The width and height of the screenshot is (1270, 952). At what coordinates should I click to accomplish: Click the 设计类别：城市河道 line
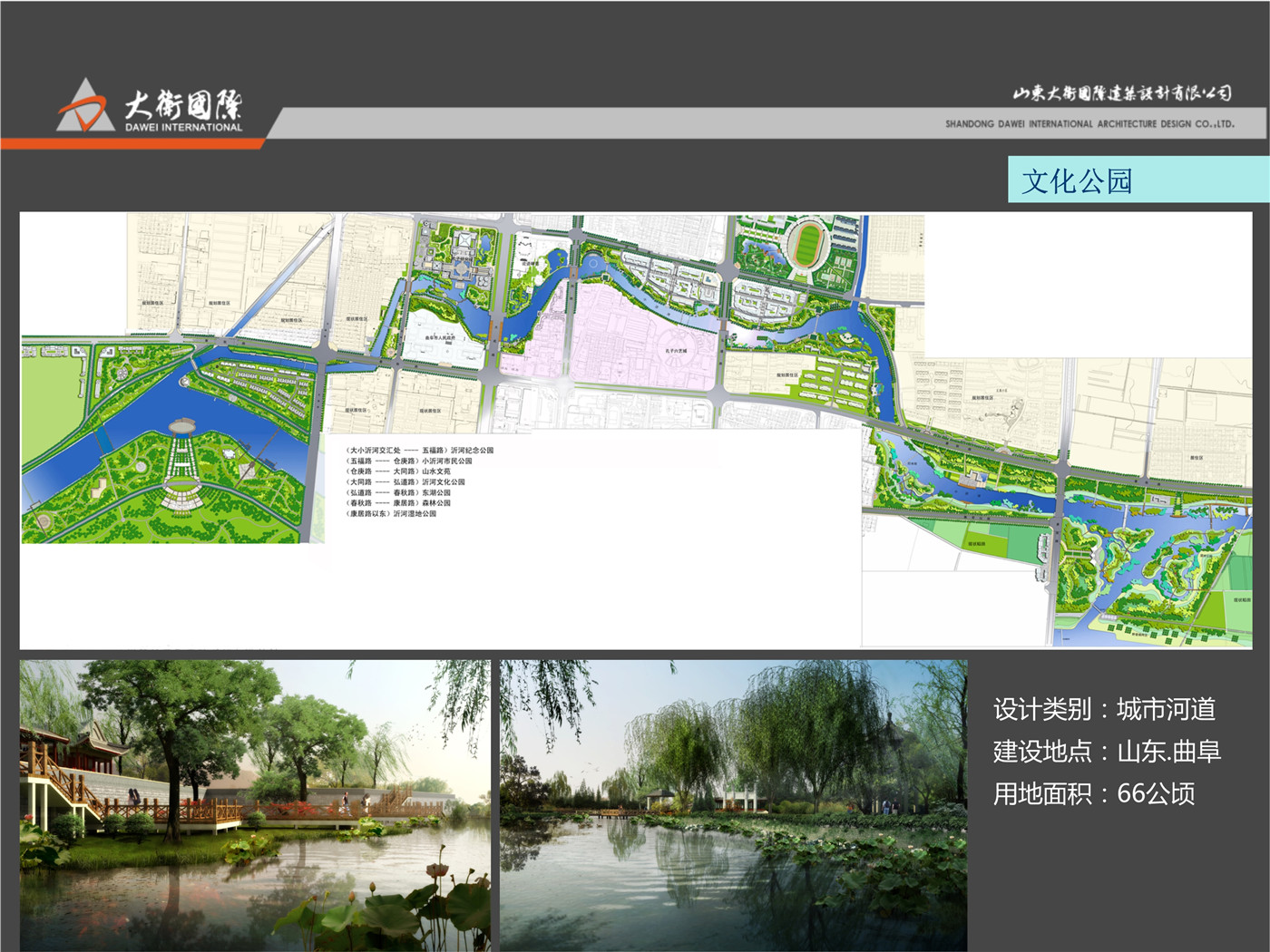(1104, 709)
